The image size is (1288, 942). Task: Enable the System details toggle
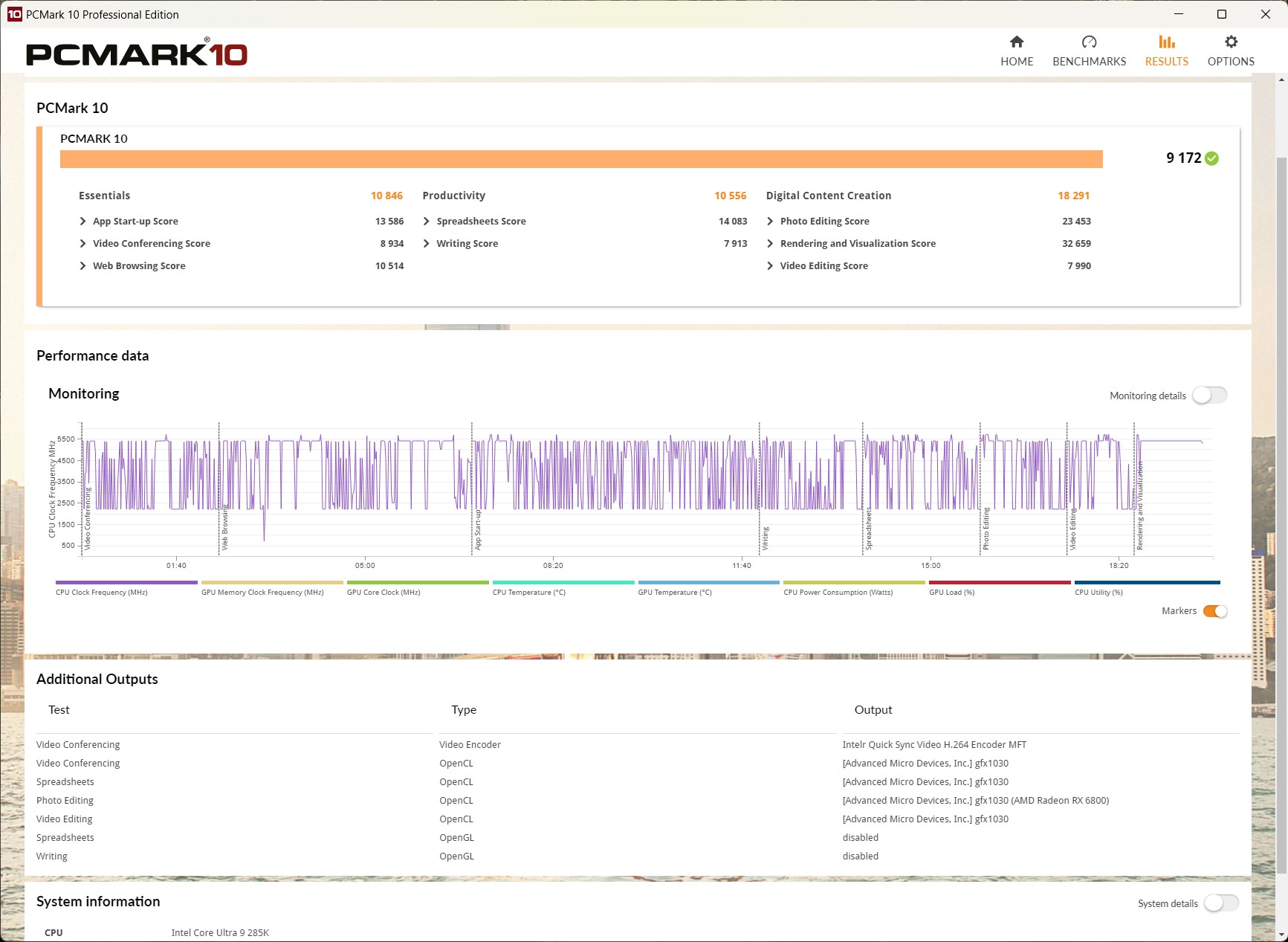(x=1221, y=903)
